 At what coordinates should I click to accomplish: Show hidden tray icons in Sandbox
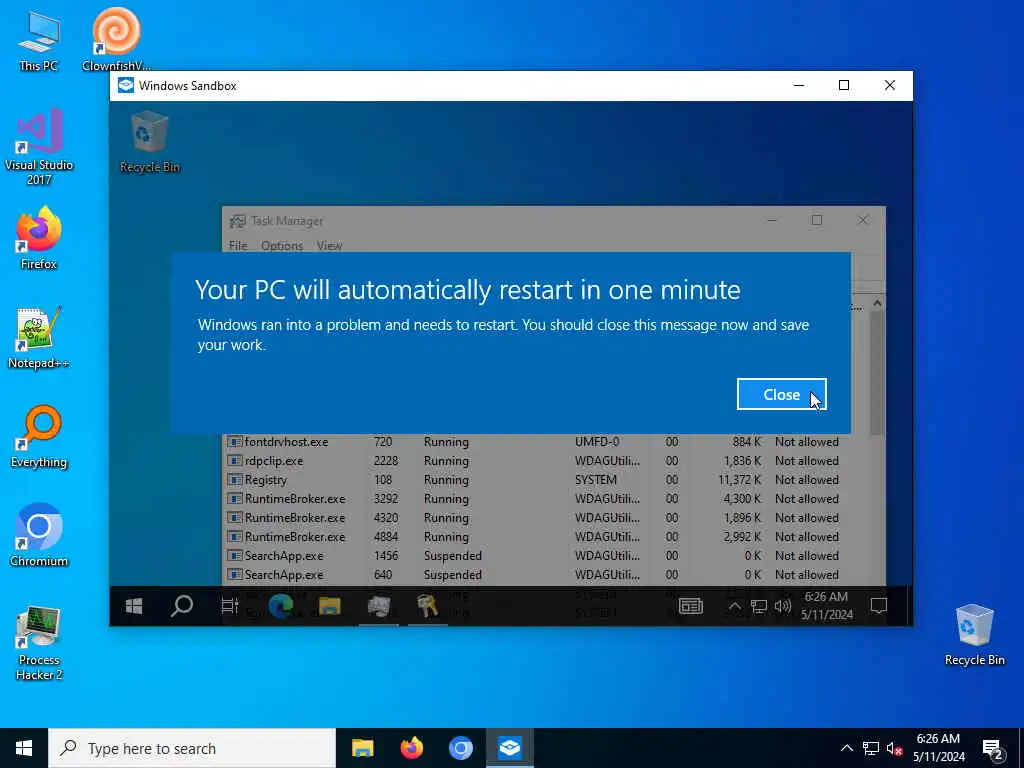[x=735, y=606]
